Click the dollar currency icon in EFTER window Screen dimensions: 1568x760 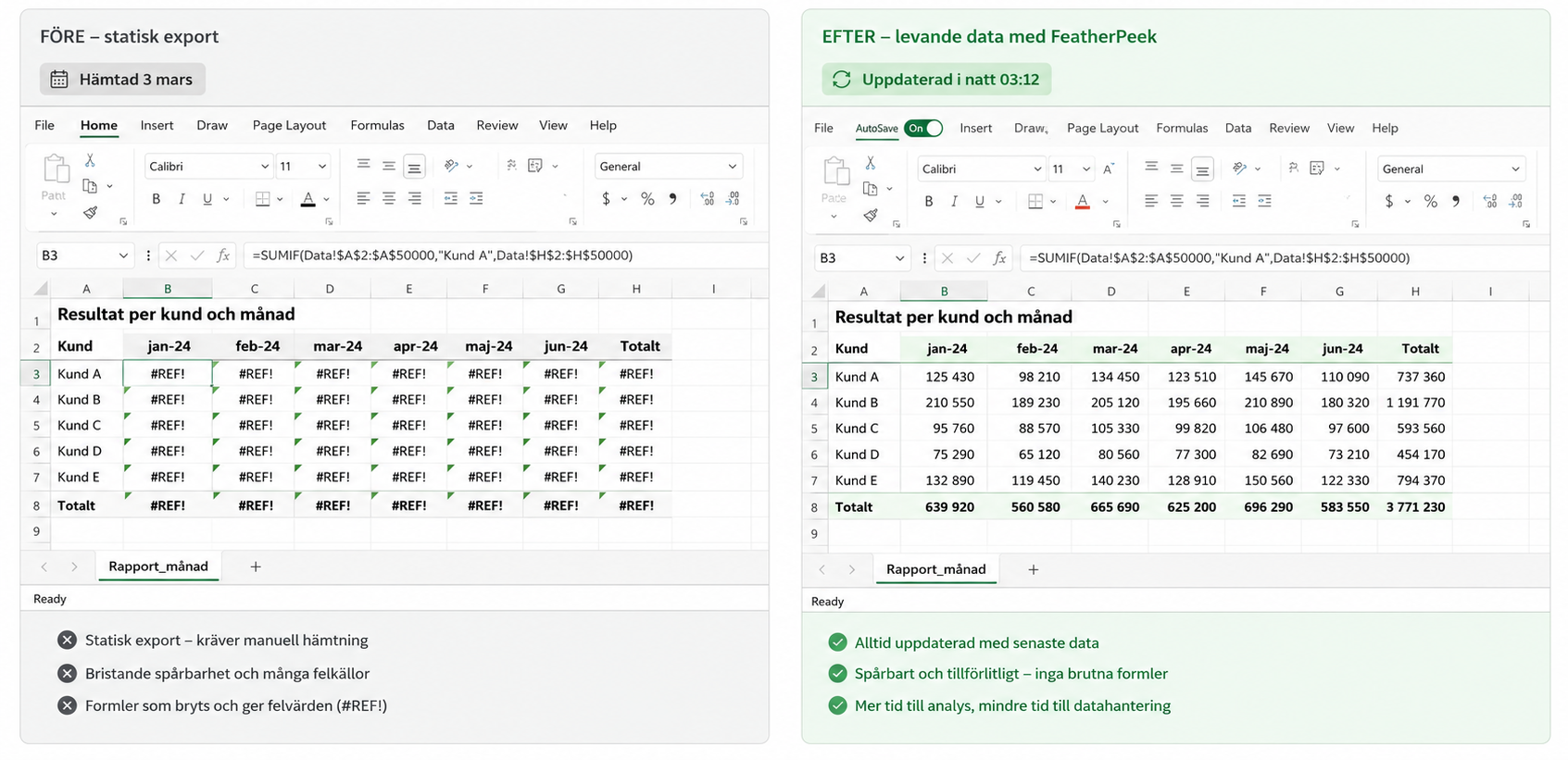click(x=1389, y=201)
